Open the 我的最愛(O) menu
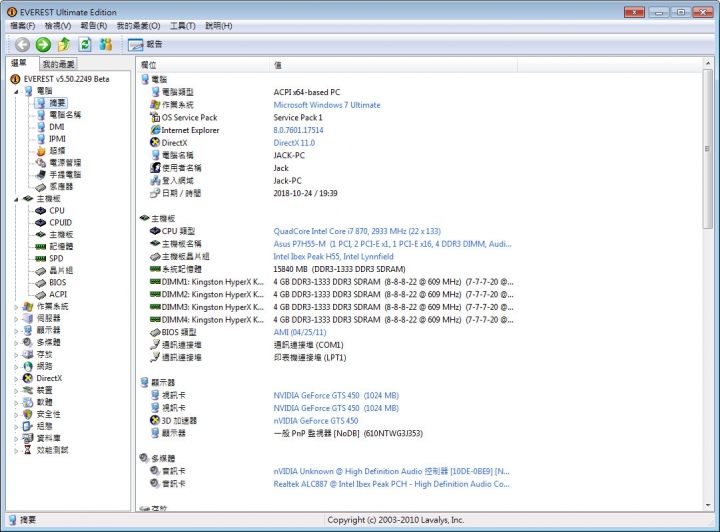The width and height of the screenshot is (720, 532). (138, 26)
